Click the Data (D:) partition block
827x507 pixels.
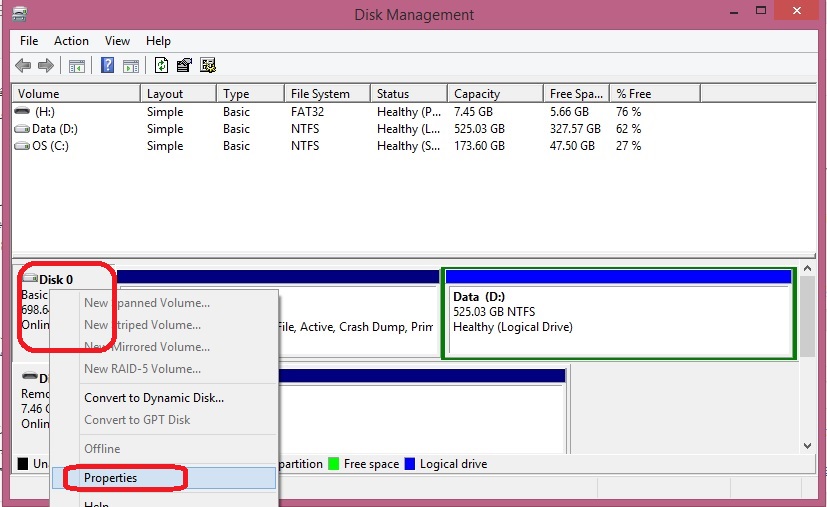(619, 318)
